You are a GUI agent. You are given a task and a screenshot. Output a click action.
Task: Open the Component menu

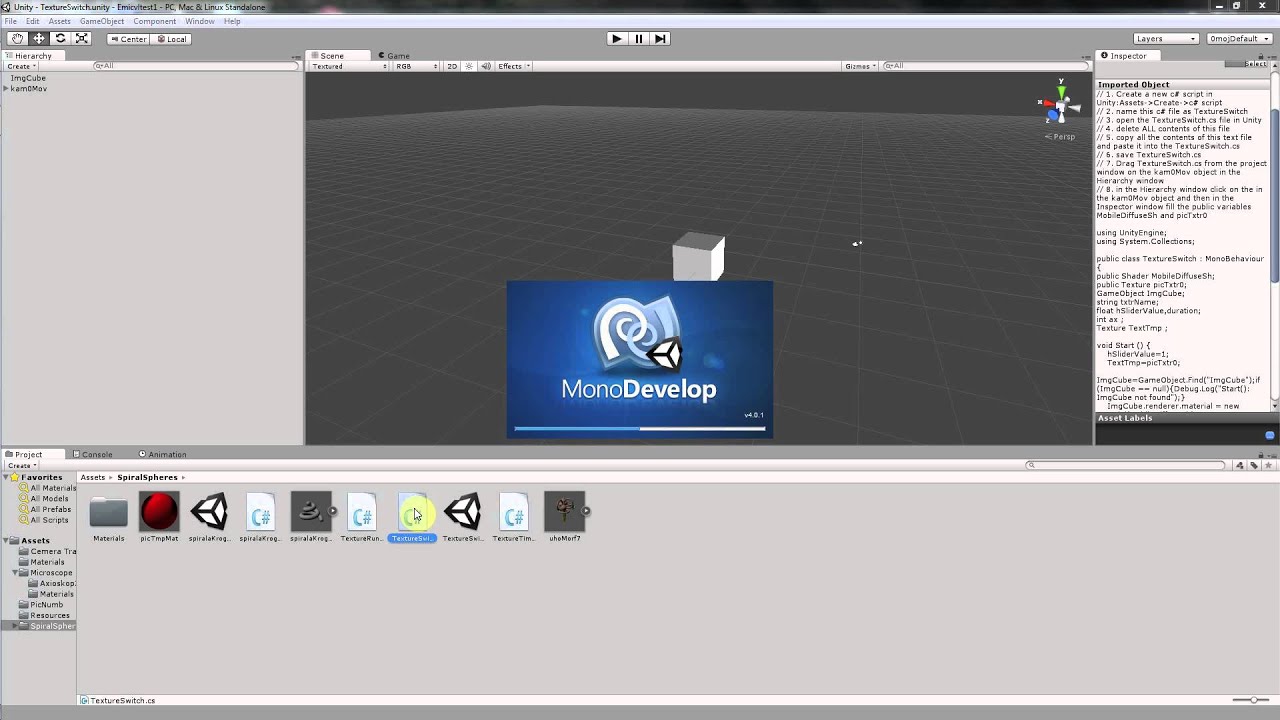[154, 21]
